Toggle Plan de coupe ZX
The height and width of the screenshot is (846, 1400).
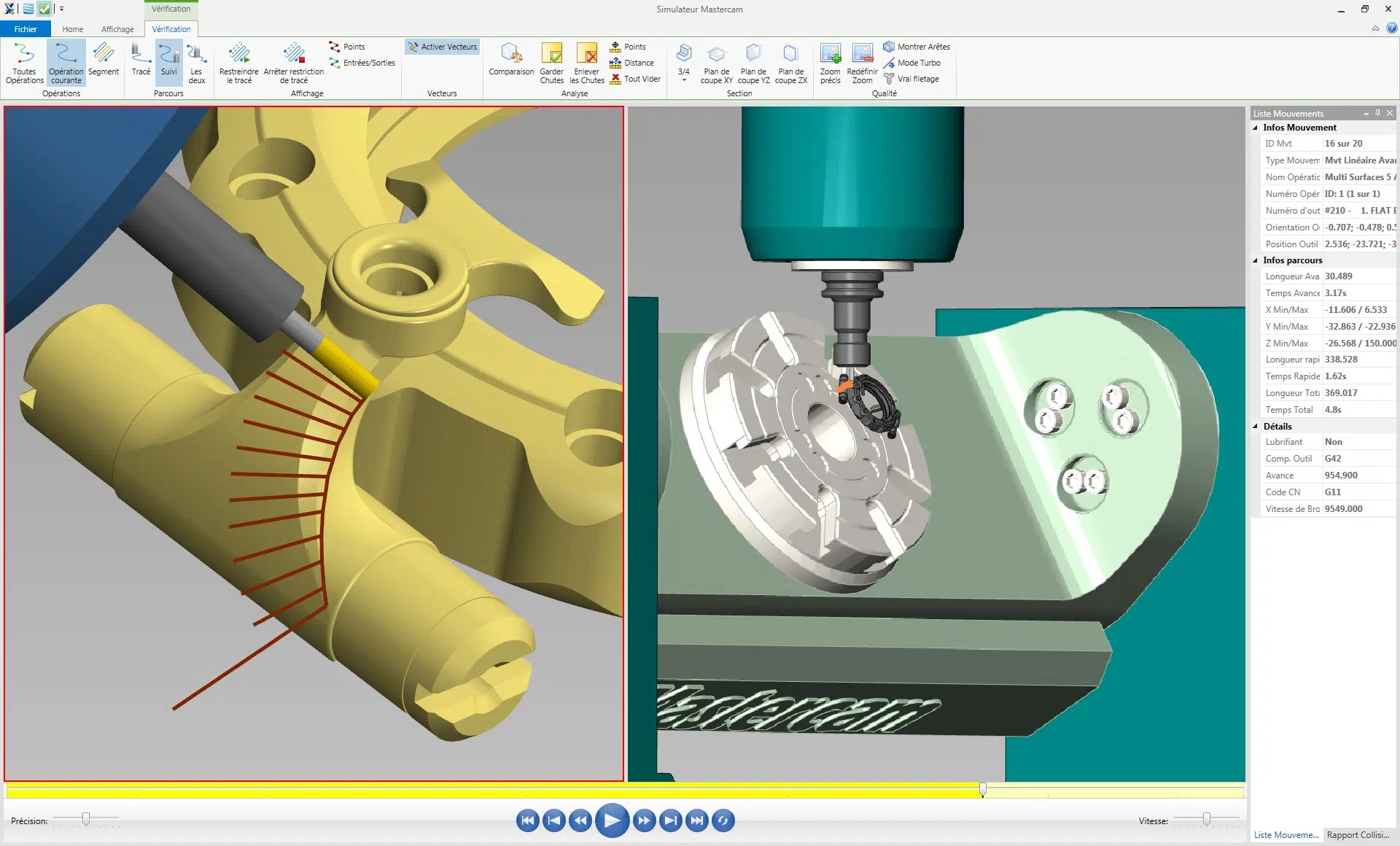pos(790,63)
